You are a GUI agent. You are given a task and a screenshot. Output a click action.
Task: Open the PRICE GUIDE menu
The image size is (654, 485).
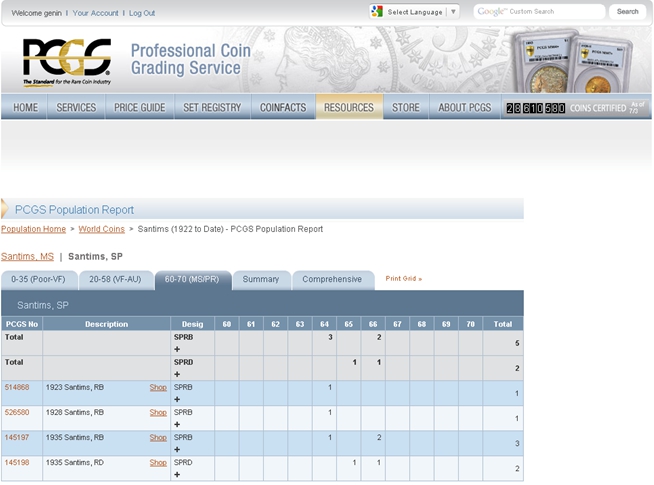pos(140,108)
